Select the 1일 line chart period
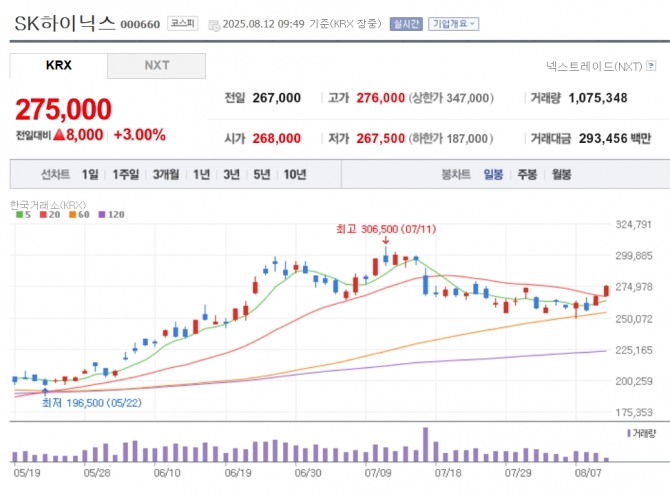Screen dimensions: 670x493 pyautogui.click(x=90, y=174)
